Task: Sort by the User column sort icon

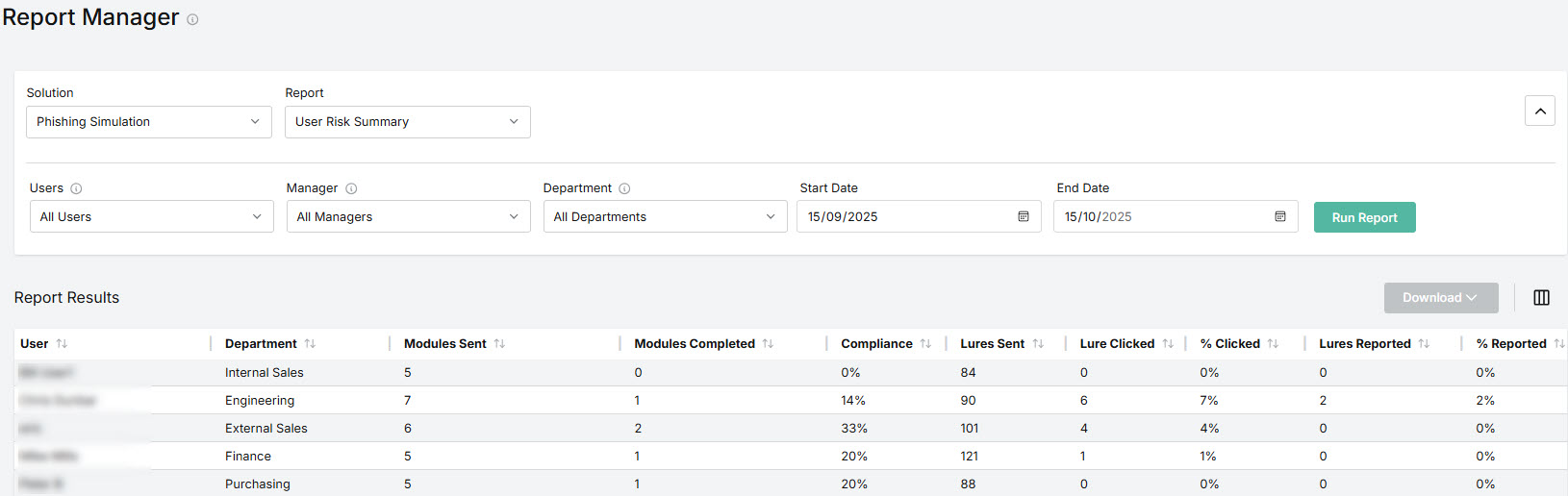Action: (62, 343)
